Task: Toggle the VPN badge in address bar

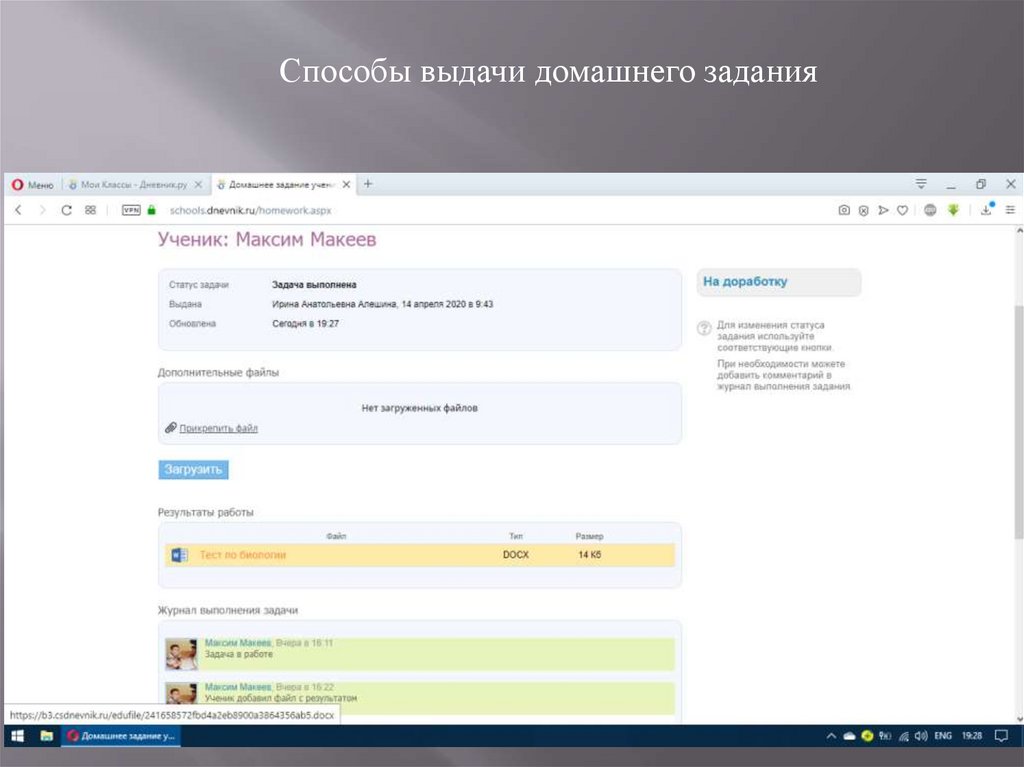Action: 131,210
